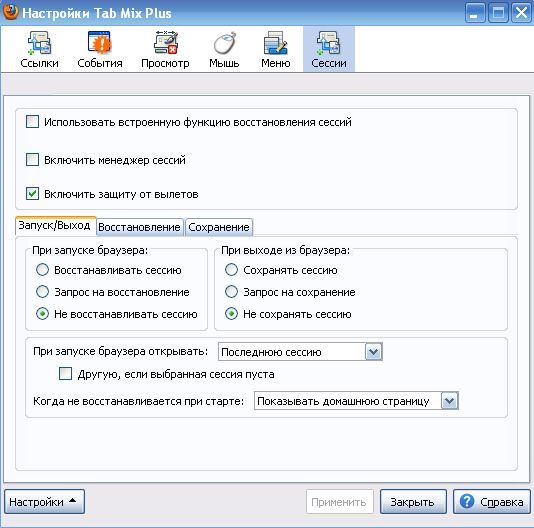Image resolution: width=534 pixels, height=528 pixels.
Task: Open the Мышь settings category
Action: [x=224, y=49]
